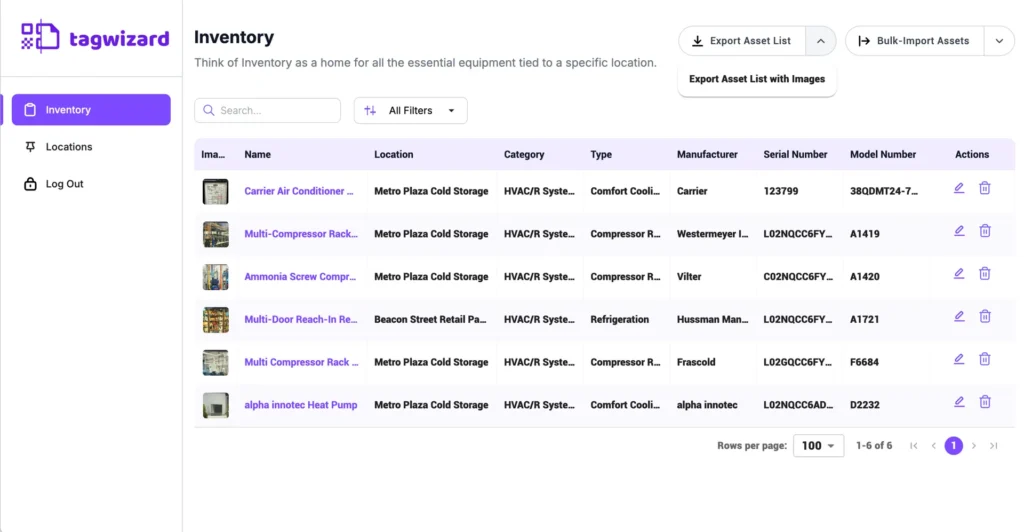This screenshot has height=532, width=1024.
Task: Open the Multi-Door Reach-In Re... link
Action: pyautogui.click(x=300, y=319)
